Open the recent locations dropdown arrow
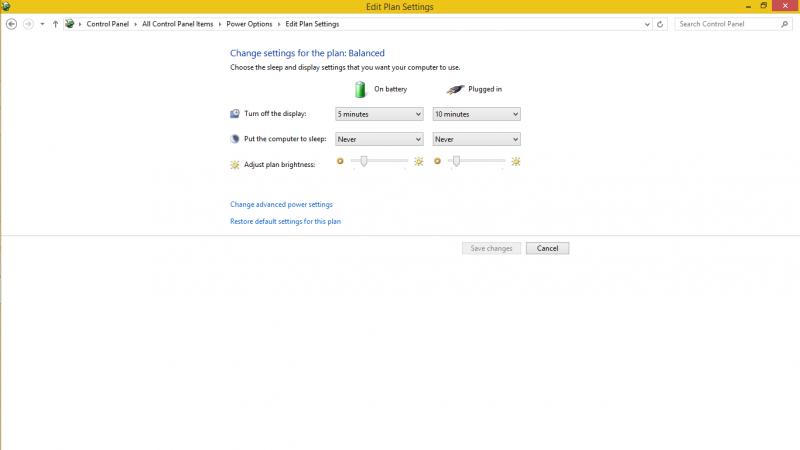800x450 pixels. coord(42,24)
